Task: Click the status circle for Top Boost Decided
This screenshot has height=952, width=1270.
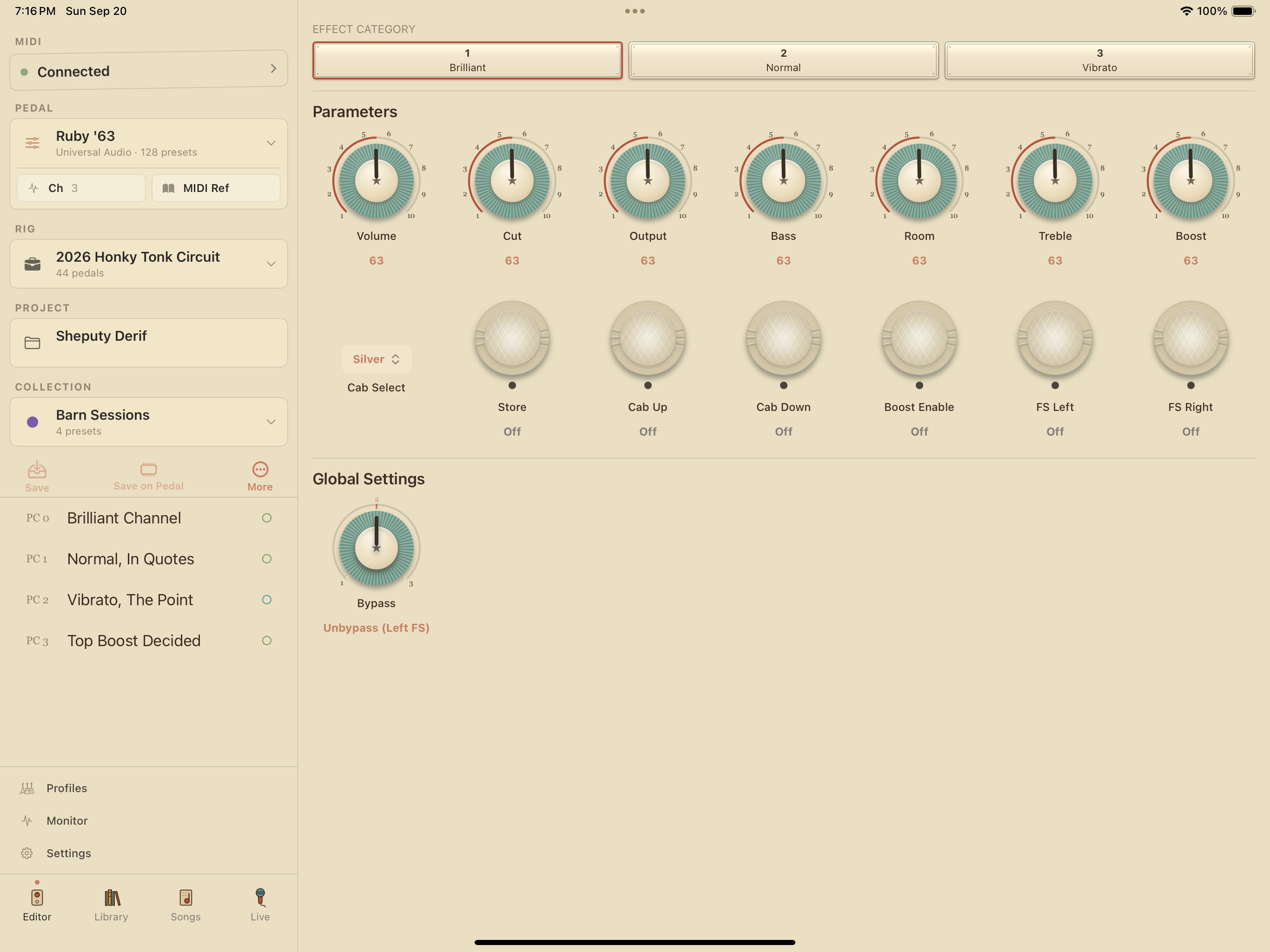Action: pyautogui.click(x=267, y=641)
